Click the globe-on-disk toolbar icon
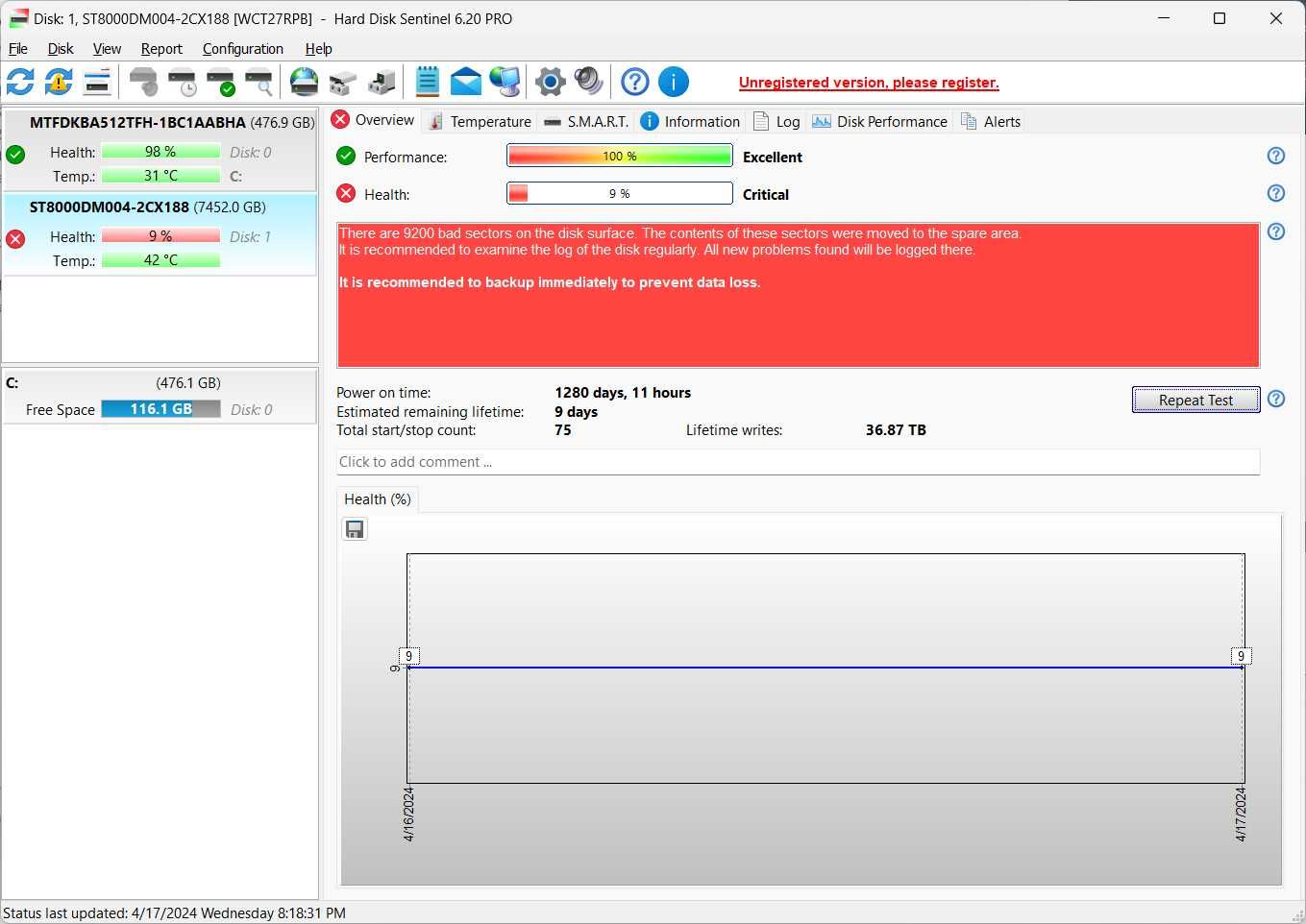 [305, 82]
